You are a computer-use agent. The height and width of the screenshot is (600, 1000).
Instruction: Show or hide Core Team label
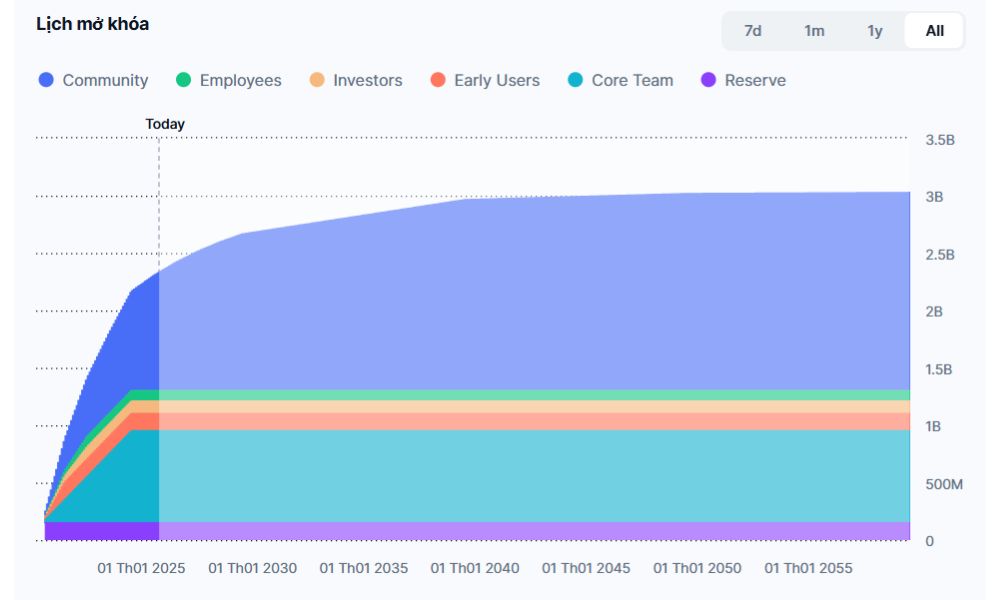tap(632, 81)
